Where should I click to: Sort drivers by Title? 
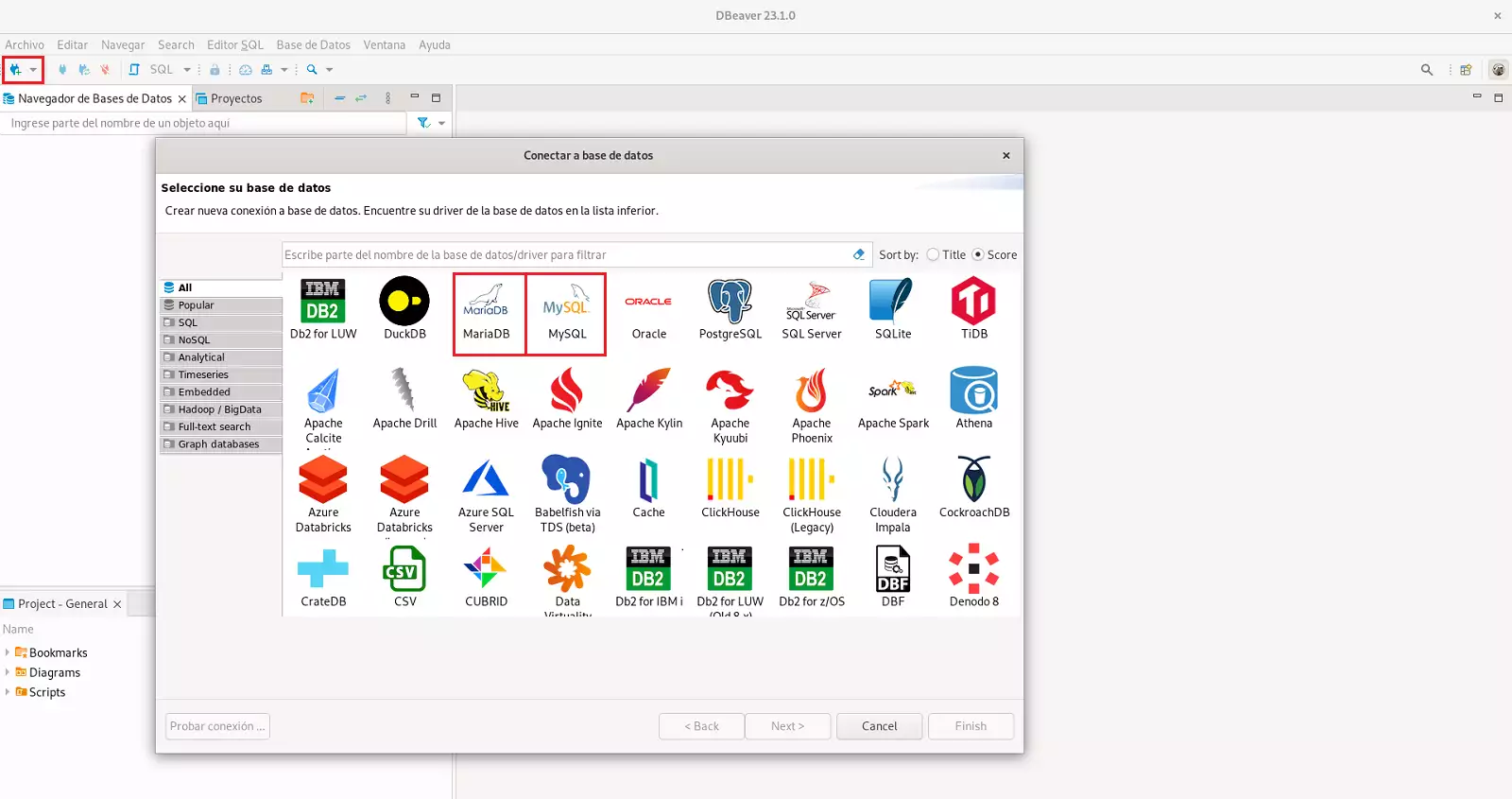tap(934, 254)
